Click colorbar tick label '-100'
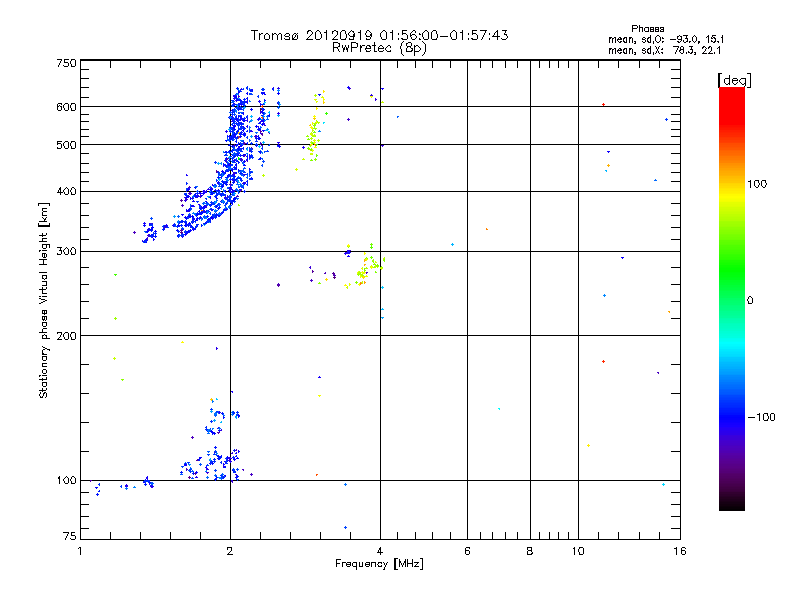800x600 pixels. (761, 417)
